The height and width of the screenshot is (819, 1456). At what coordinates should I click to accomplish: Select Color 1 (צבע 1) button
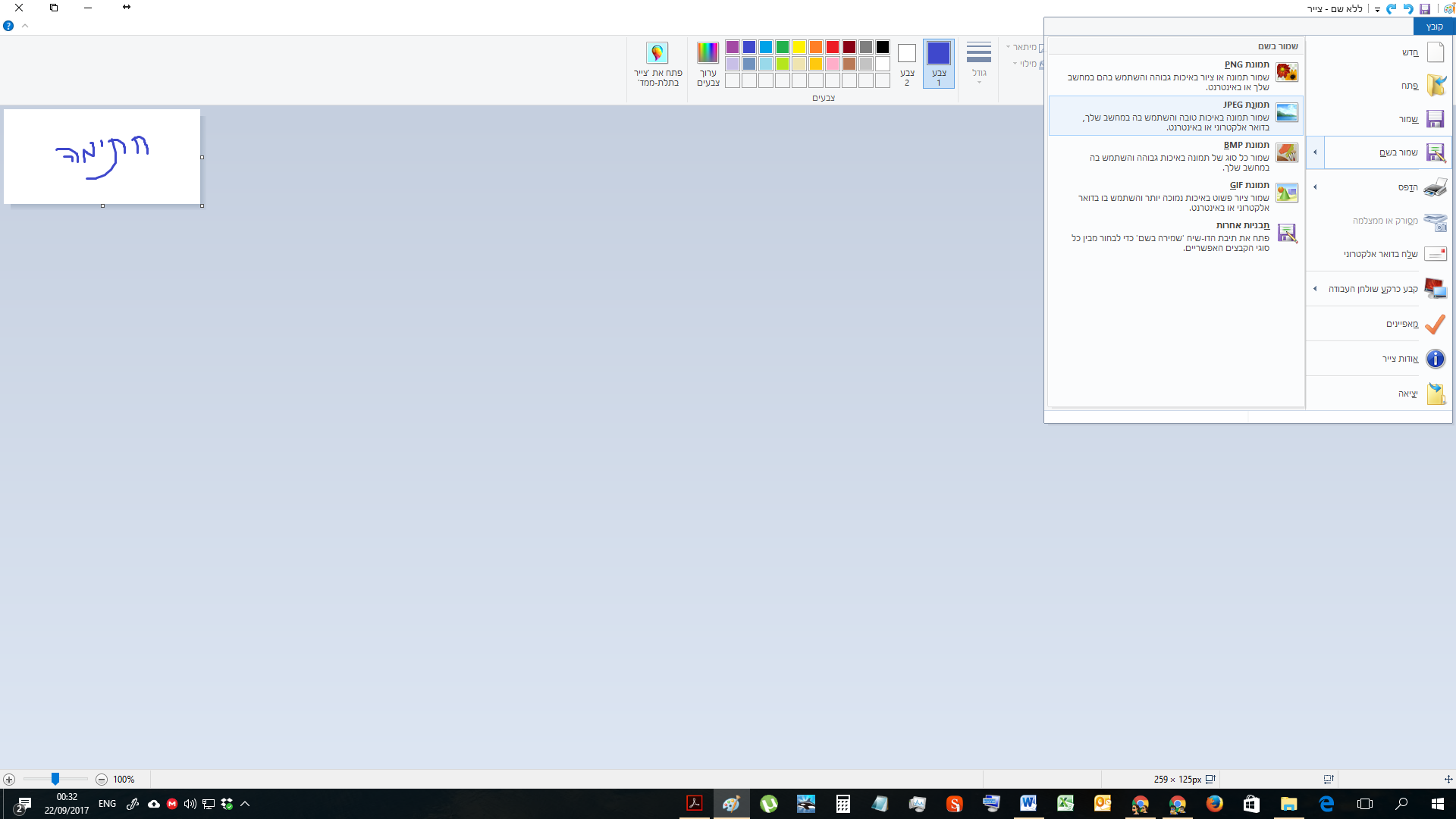939,64
